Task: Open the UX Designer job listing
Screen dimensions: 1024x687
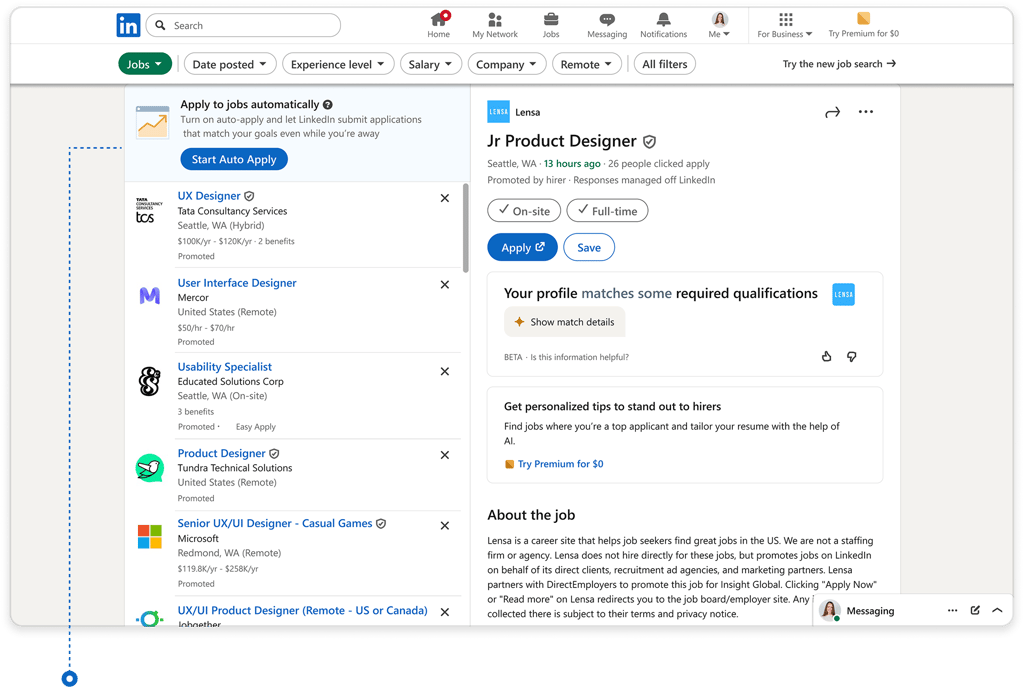Action: click(209, 196)
